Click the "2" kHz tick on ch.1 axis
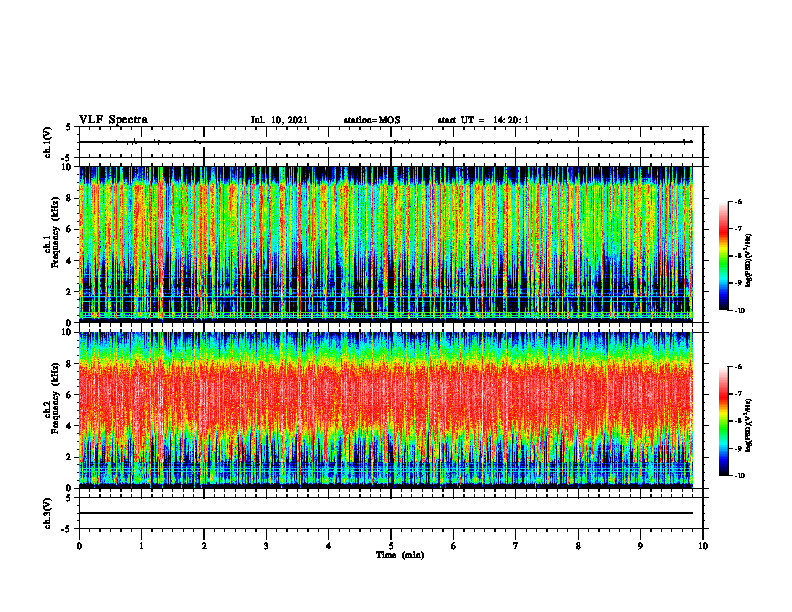 tap(70, 292)
